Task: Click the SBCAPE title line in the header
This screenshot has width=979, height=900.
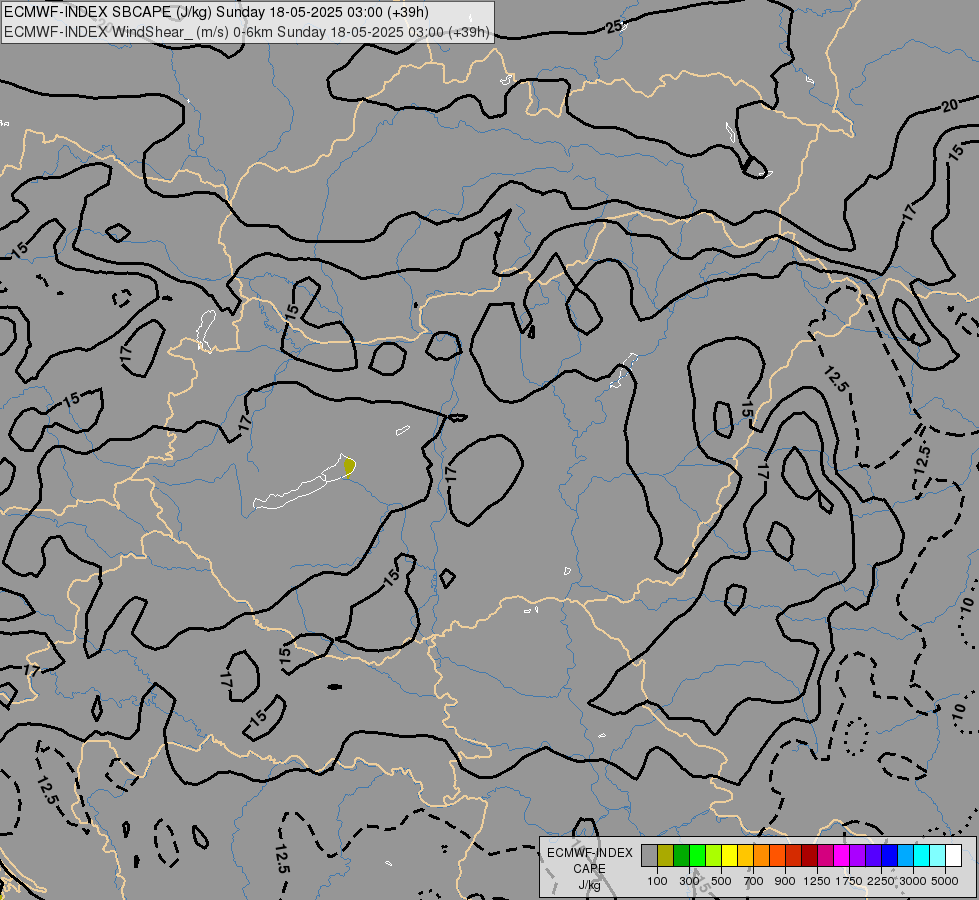Action: (217, 12)
